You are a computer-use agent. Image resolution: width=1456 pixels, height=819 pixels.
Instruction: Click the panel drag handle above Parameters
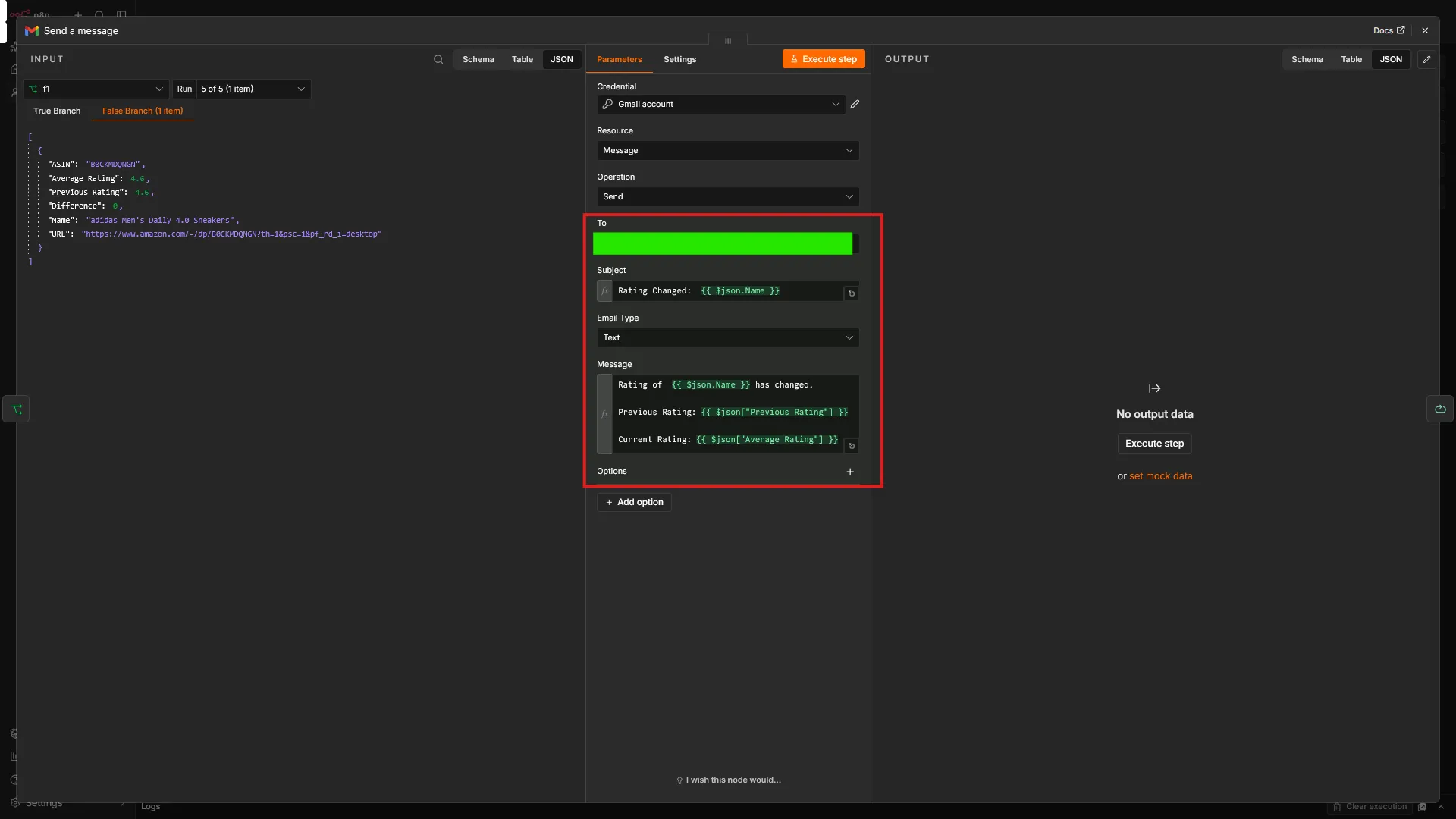[728, 41]
